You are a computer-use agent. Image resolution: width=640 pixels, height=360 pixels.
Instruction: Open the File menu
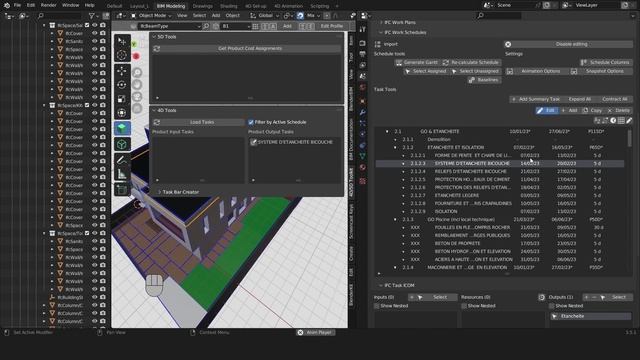[17, 5]
